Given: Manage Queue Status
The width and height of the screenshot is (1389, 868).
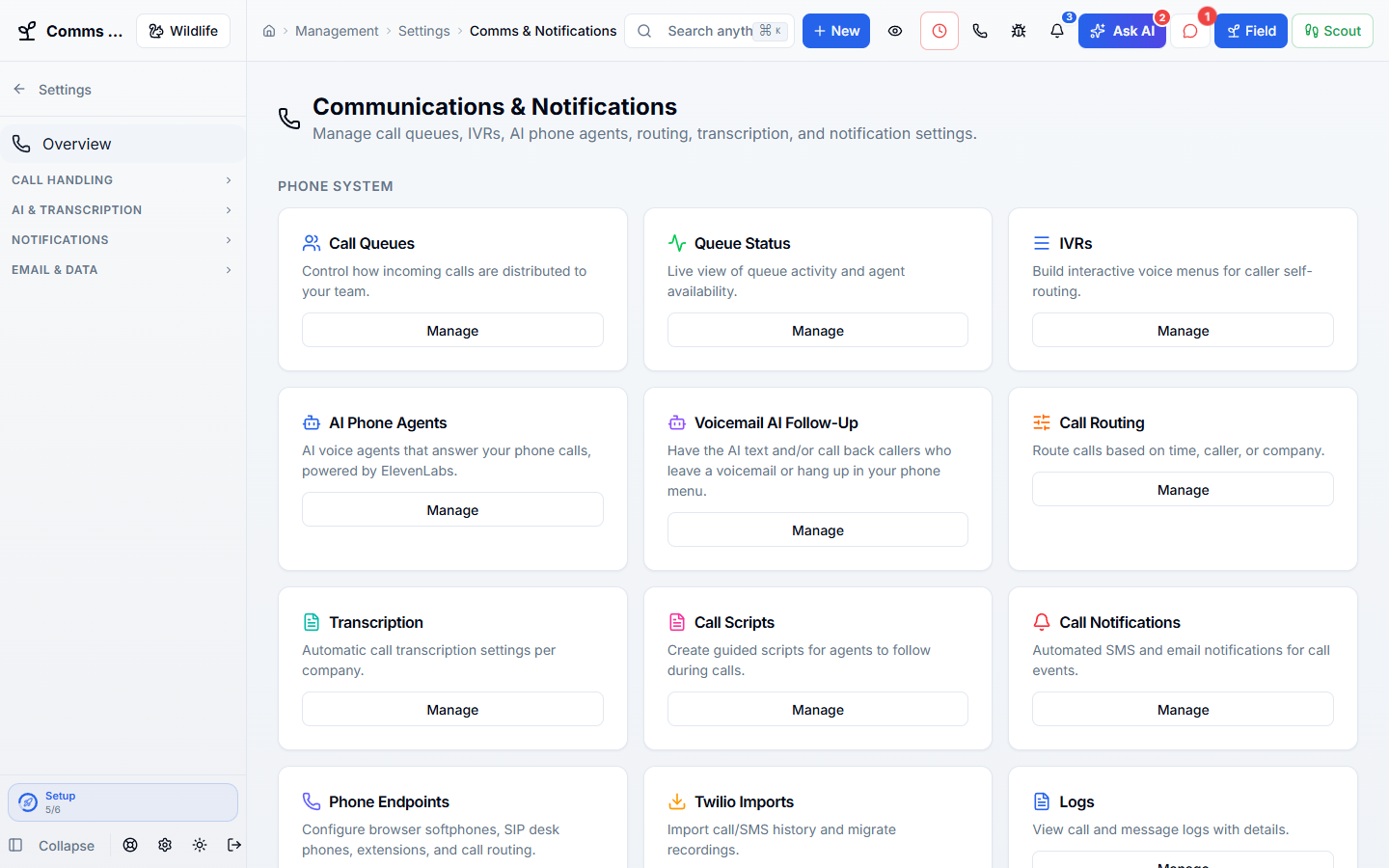Looking at the screenshot, I should coord(818,330).
